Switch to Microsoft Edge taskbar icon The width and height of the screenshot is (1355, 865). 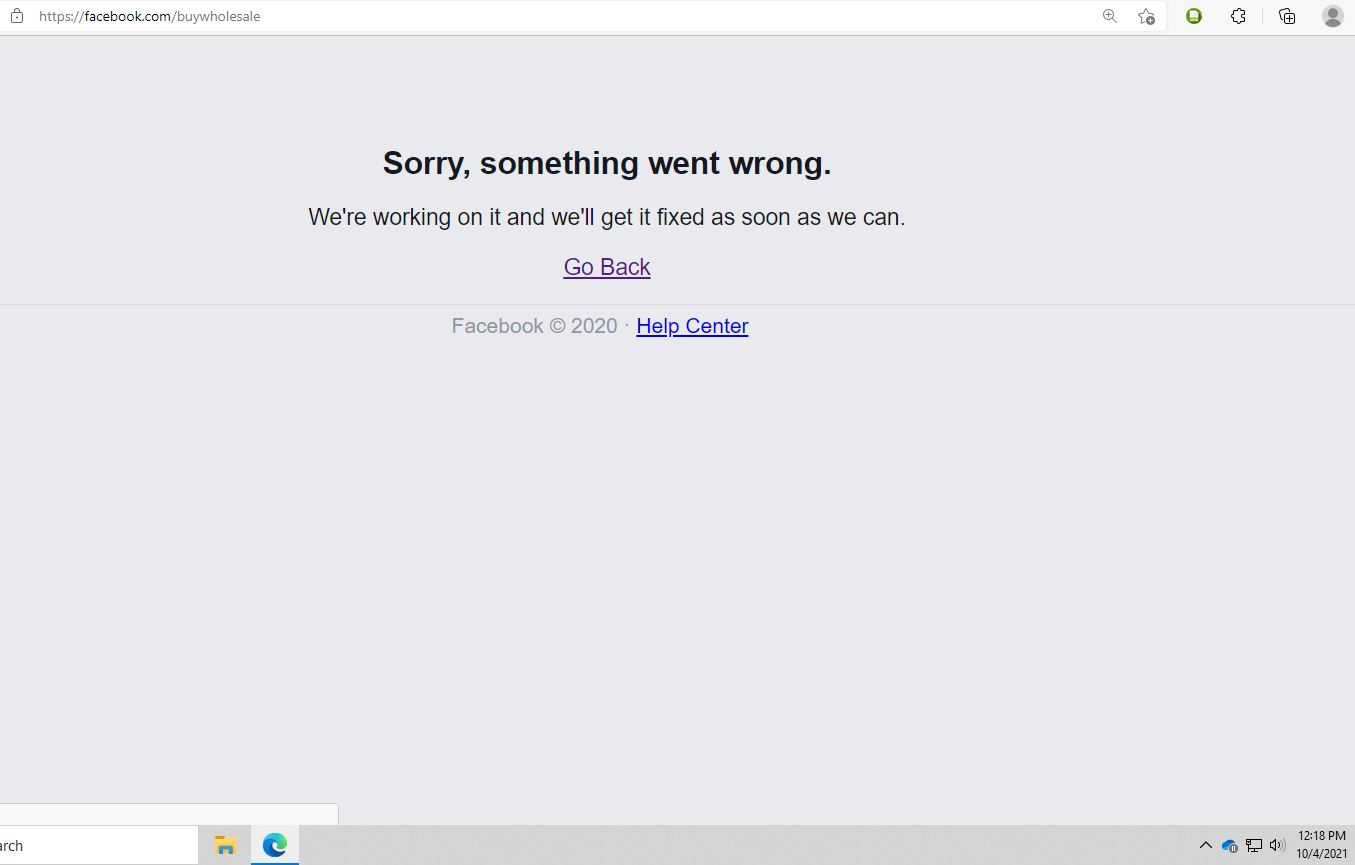tap(275, 845)
